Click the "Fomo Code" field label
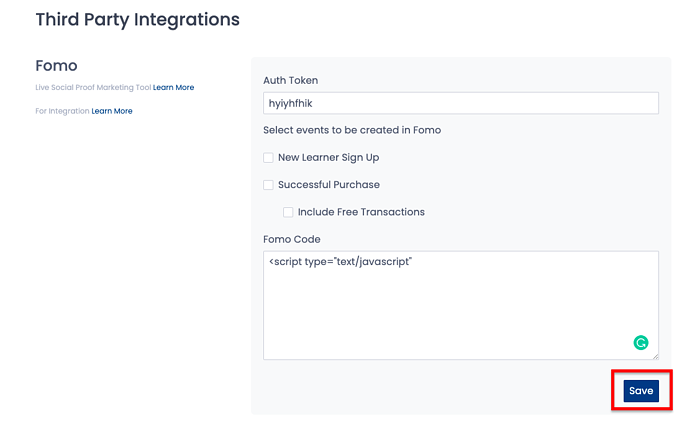 291,239
